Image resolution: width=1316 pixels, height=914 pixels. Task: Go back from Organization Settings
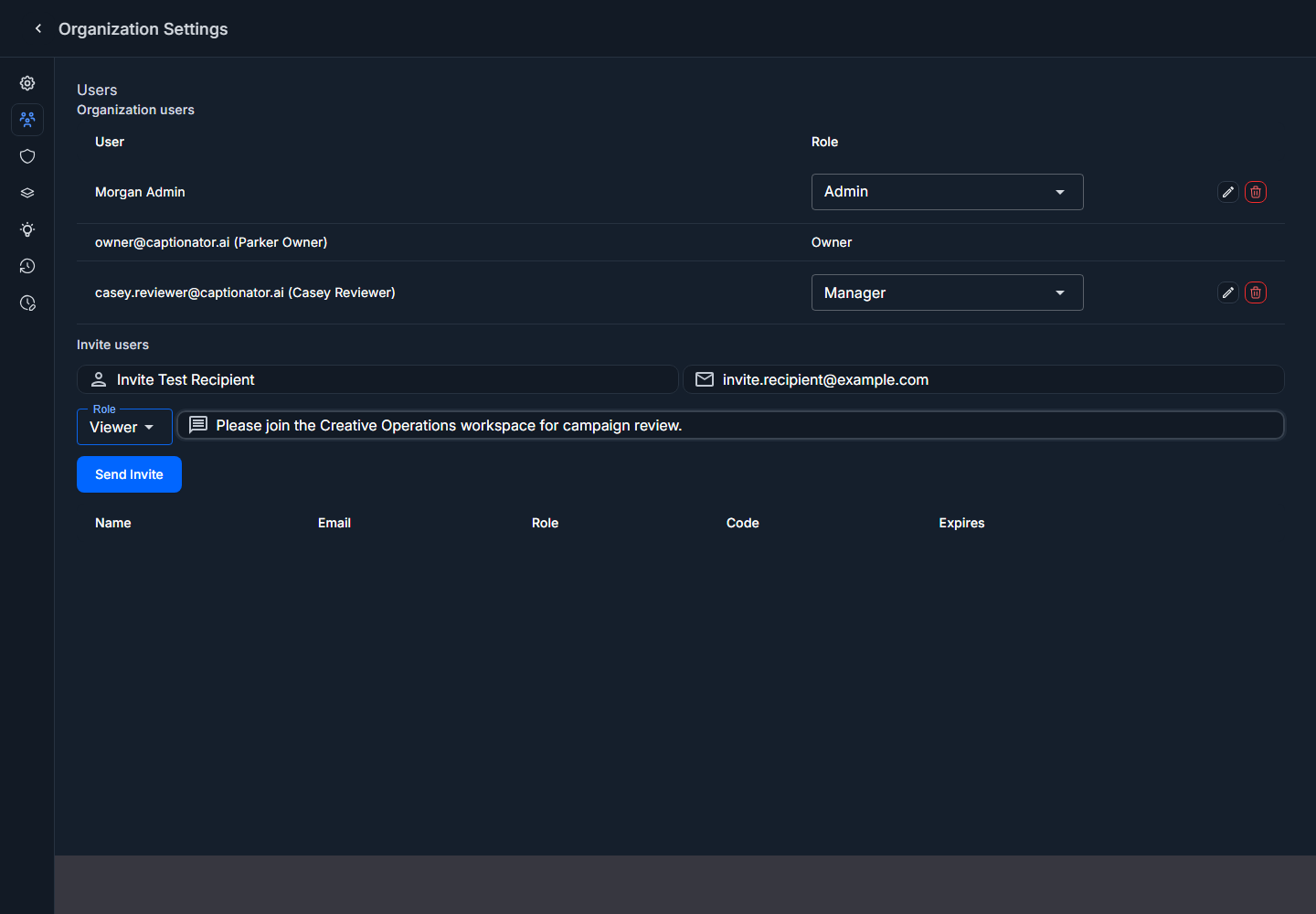(38, 28)
